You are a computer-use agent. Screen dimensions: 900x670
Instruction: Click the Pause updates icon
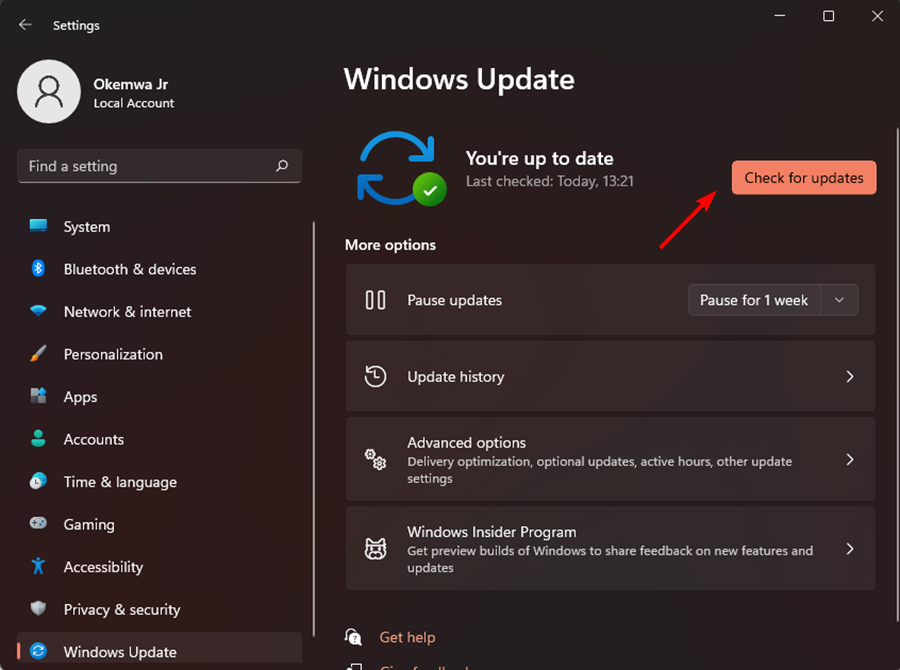375,299
